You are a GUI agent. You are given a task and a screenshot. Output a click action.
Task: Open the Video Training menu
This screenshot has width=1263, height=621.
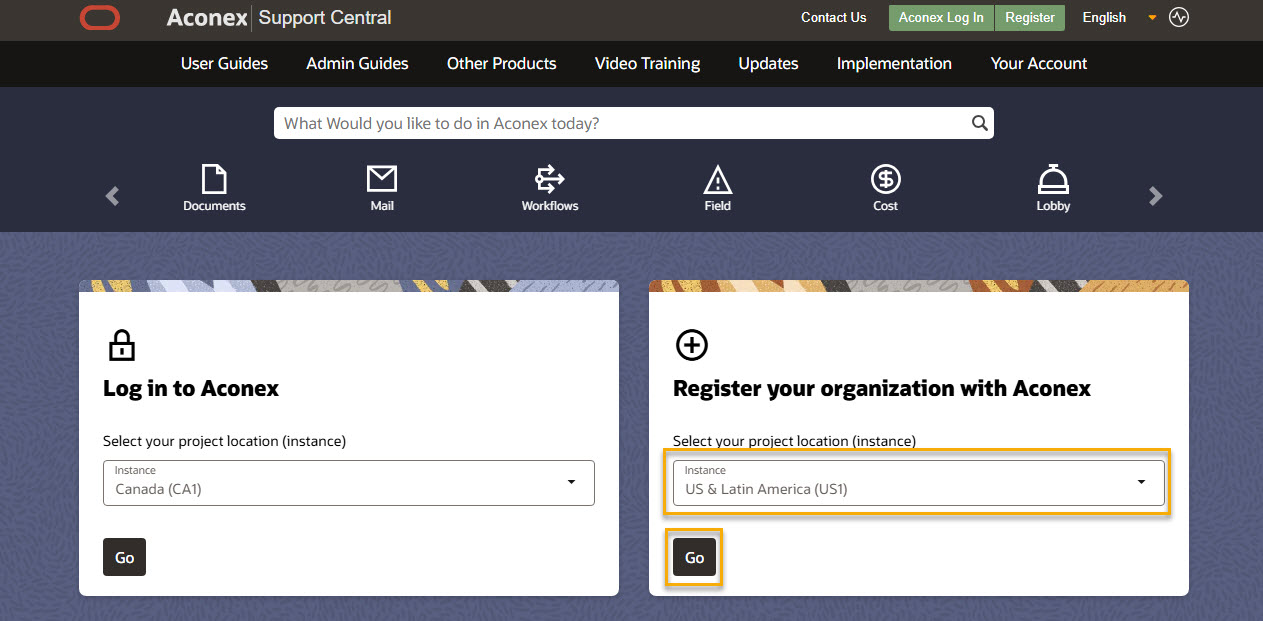[647, 63]
